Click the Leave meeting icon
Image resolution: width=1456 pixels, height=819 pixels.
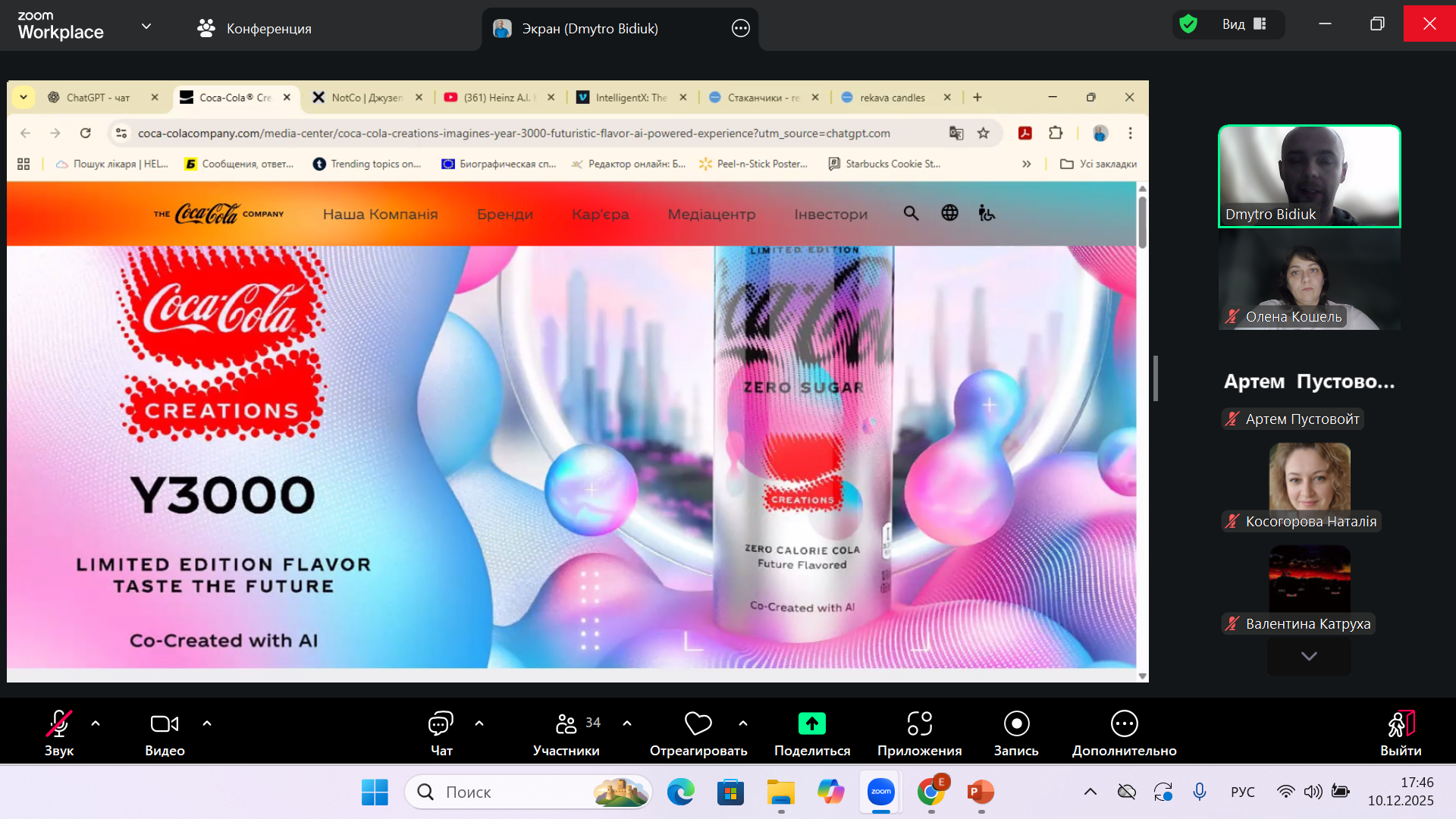1400,724
